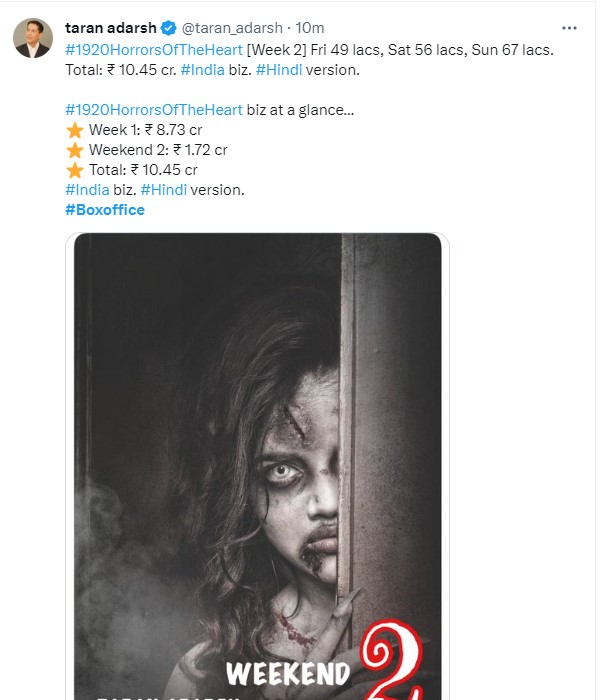
Task: Open taran adarsh's profile picture
Action: [x=33, y=38]
